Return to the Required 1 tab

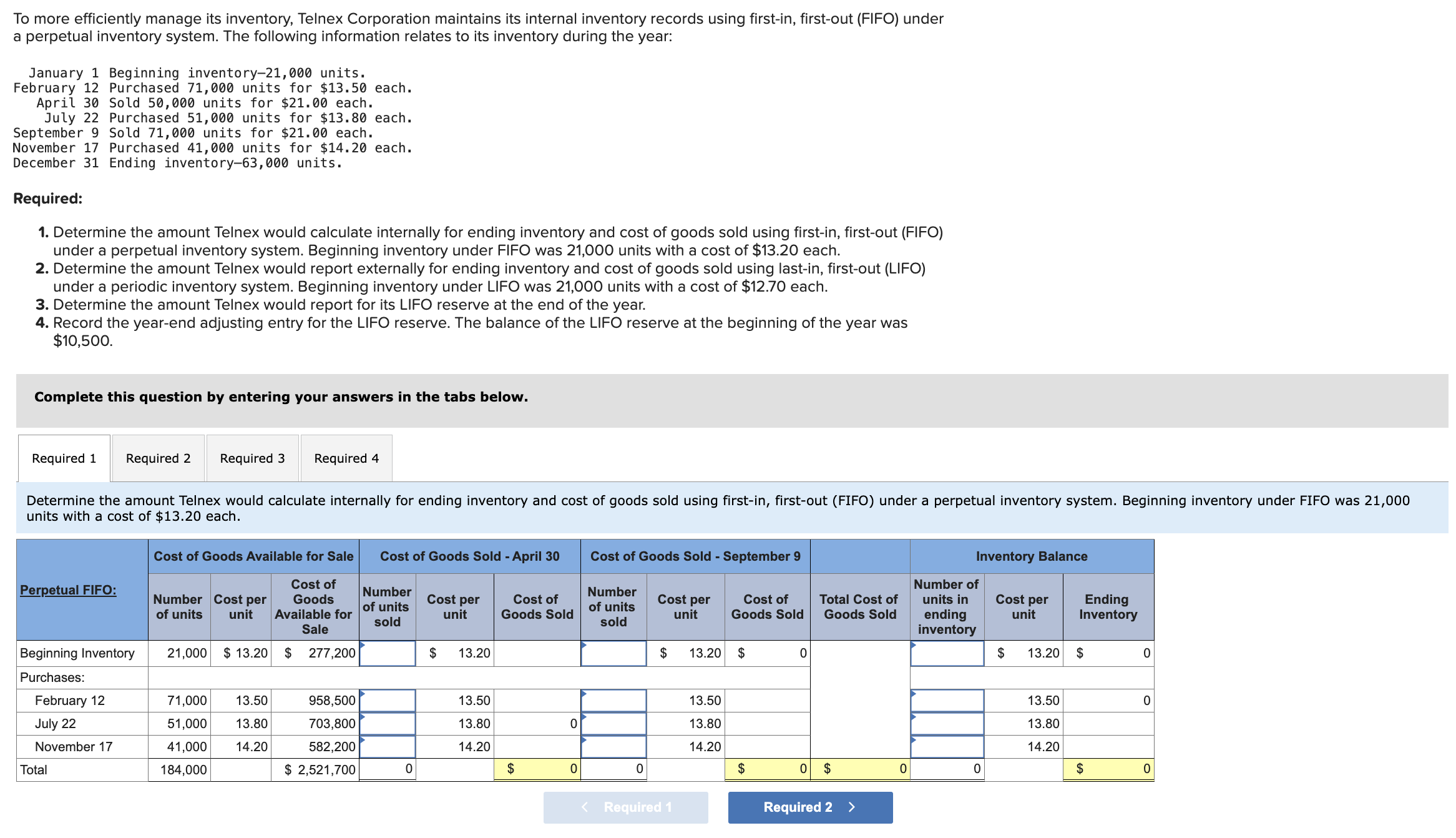point(63,458)
